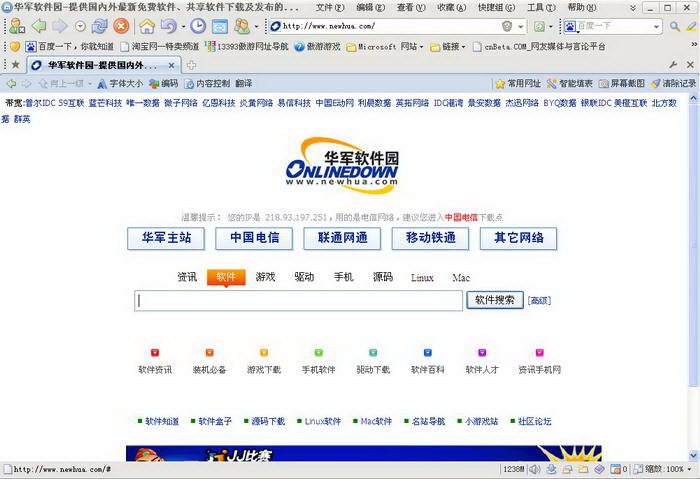Click the [高级] advanced search link

pyautogui.click(x=539, y=301)
